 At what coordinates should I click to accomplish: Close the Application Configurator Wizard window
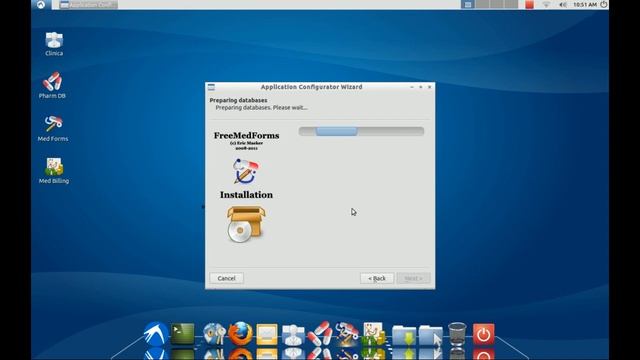(x=429, y=87)
